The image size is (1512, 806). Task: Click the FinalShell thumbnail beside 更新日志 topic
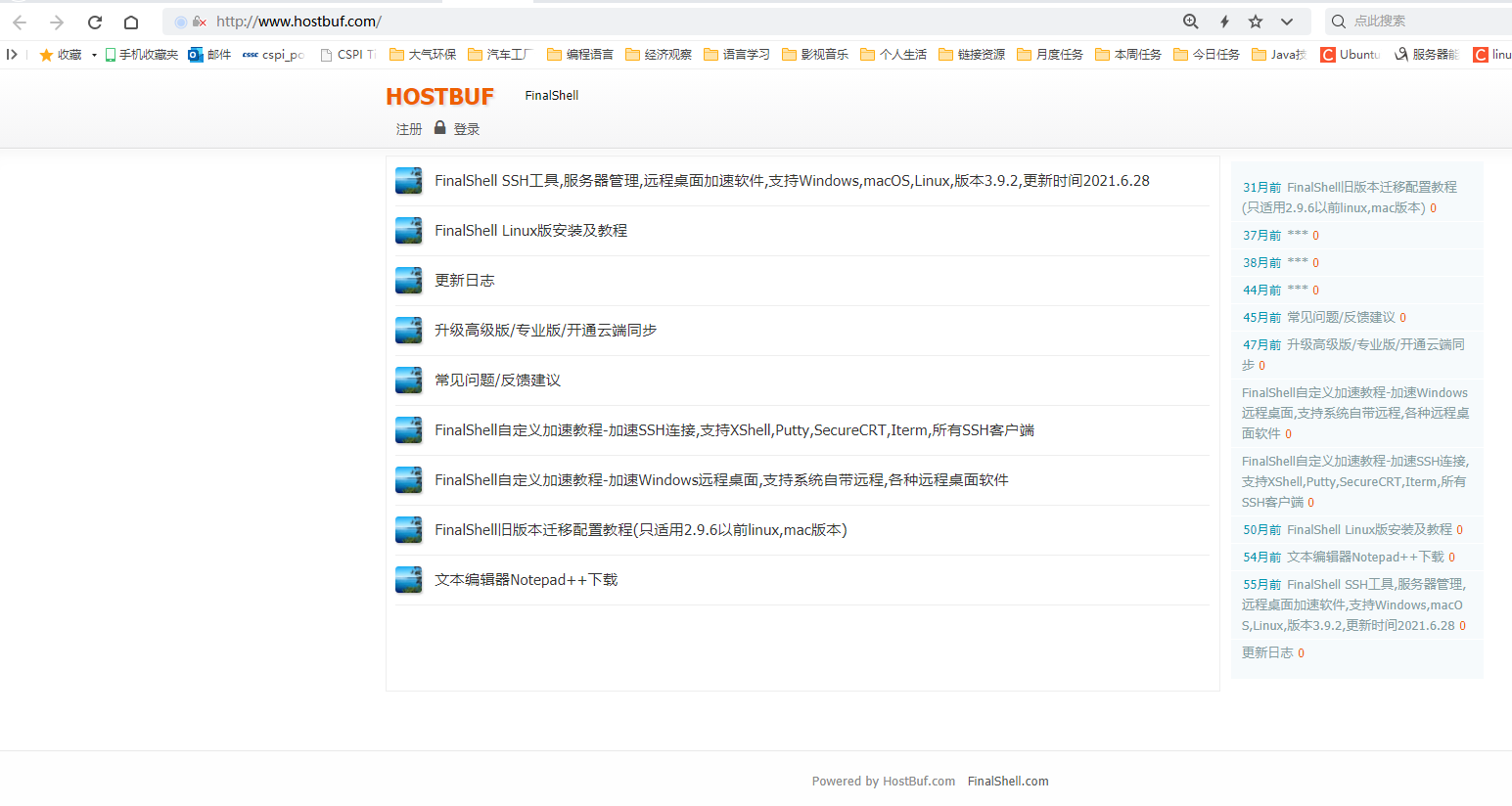pos(408,281)
